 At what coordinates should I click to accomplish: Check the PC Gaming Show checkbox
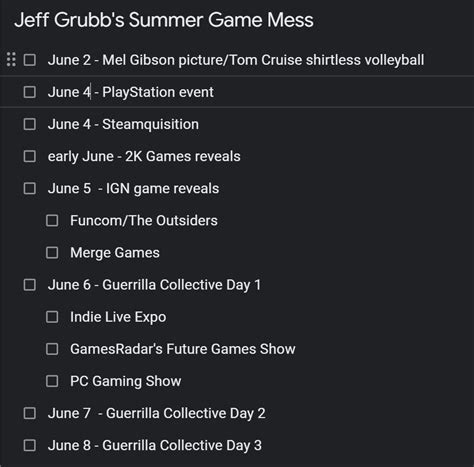pyautogui.click(x=52, y=381)
